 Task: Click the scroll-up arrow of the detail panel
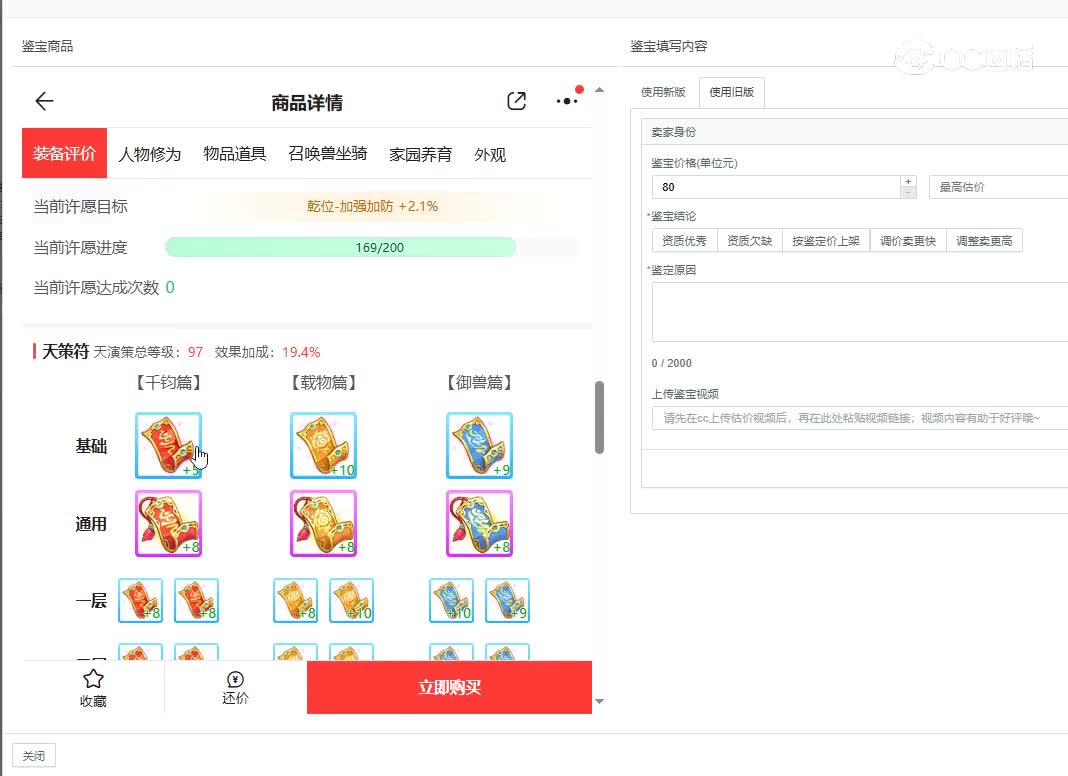point(599,90)
